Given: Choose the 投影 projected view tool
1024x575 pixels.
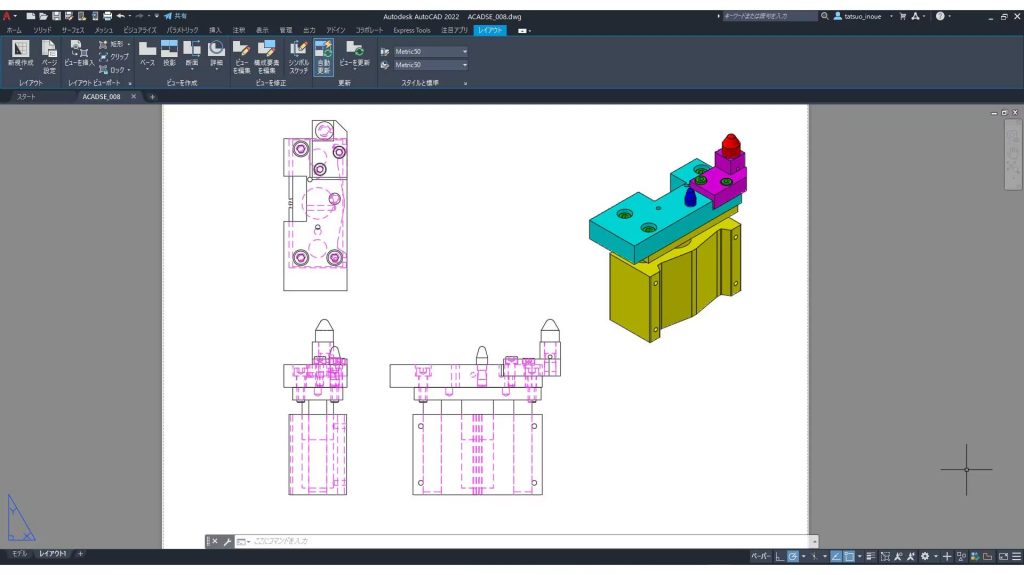Looking at the screenshot, I should click(170, 54).
